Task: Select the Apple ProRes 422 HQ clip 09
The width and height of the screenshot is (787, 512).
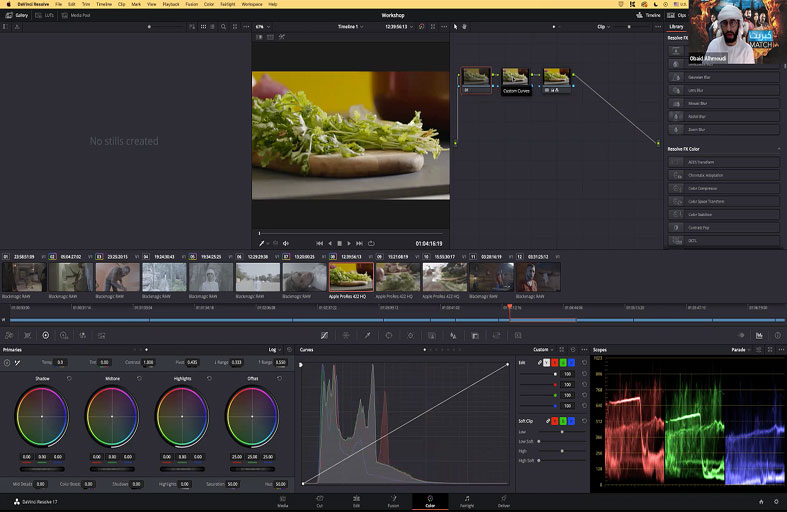Action: tap(396, 277)
